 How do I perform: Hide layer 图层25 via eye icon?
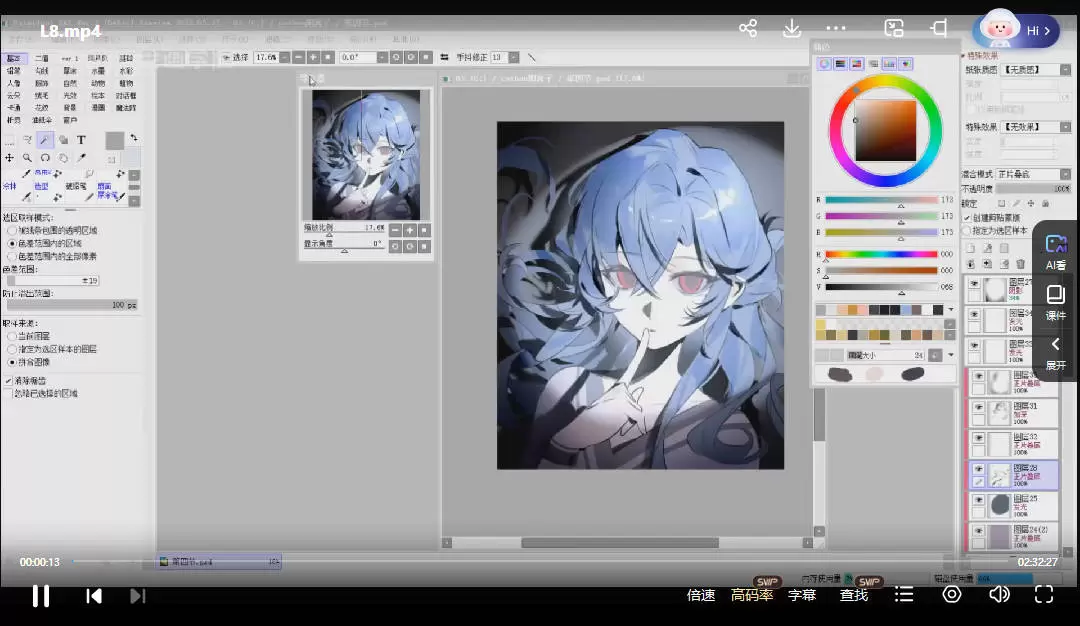pos(978,500)
